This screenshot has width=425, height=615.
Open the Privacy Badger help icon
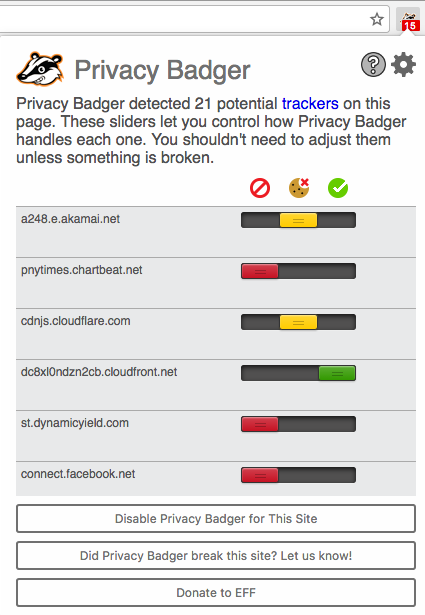click(373, 65)
